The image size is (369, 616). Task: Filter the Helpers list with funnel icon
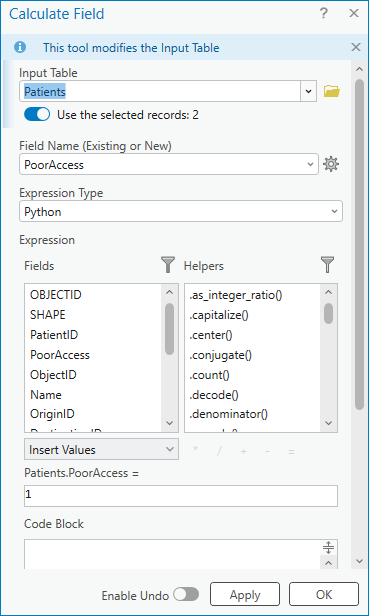tap(327, 265)
